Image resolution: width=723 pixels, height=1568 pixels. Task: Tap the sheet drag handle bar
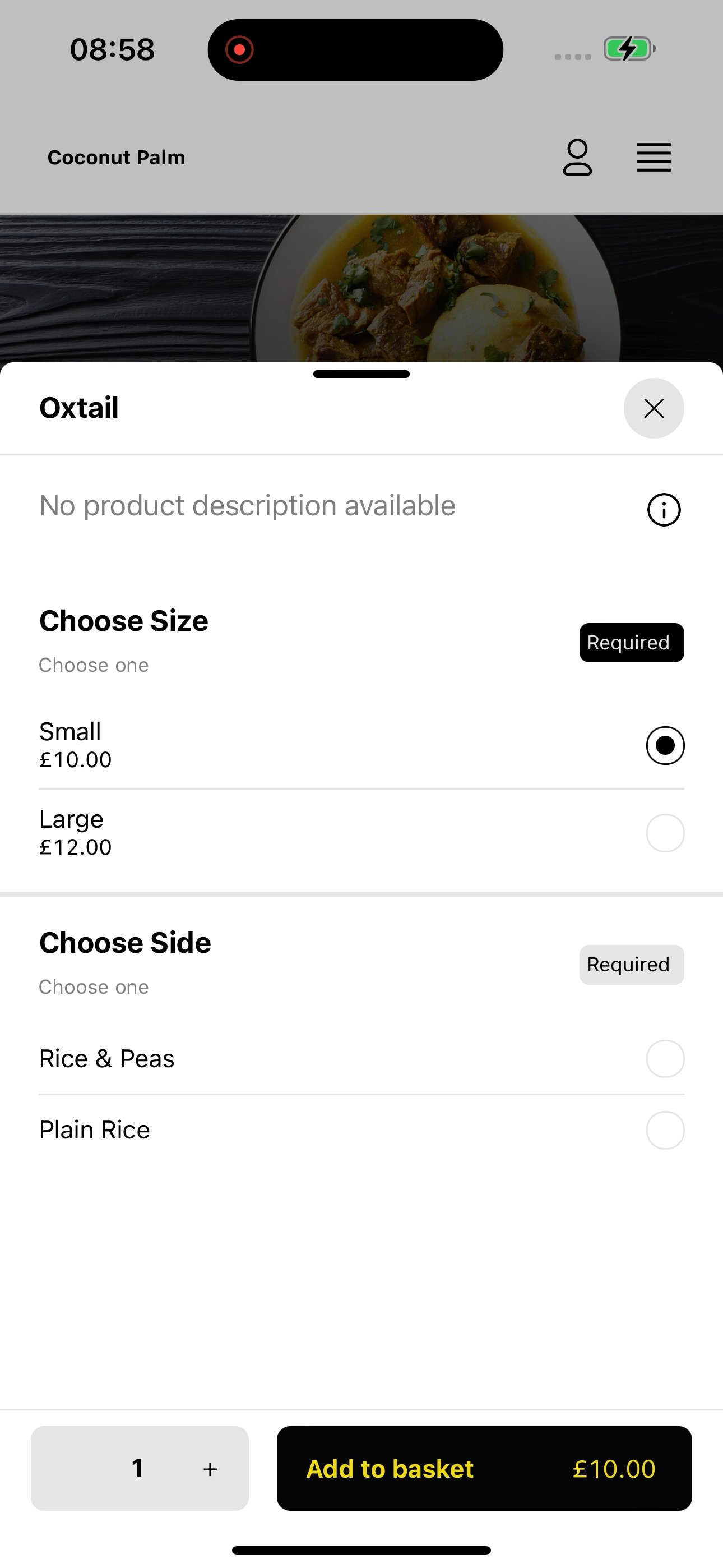point(361,373)
